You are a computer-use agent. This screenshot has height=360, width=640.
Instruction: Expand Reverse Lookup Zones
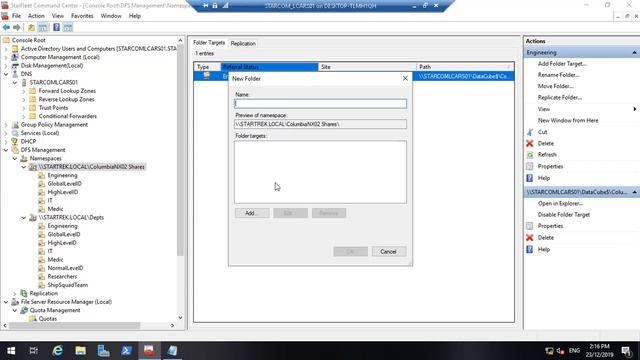pos(24,99)
